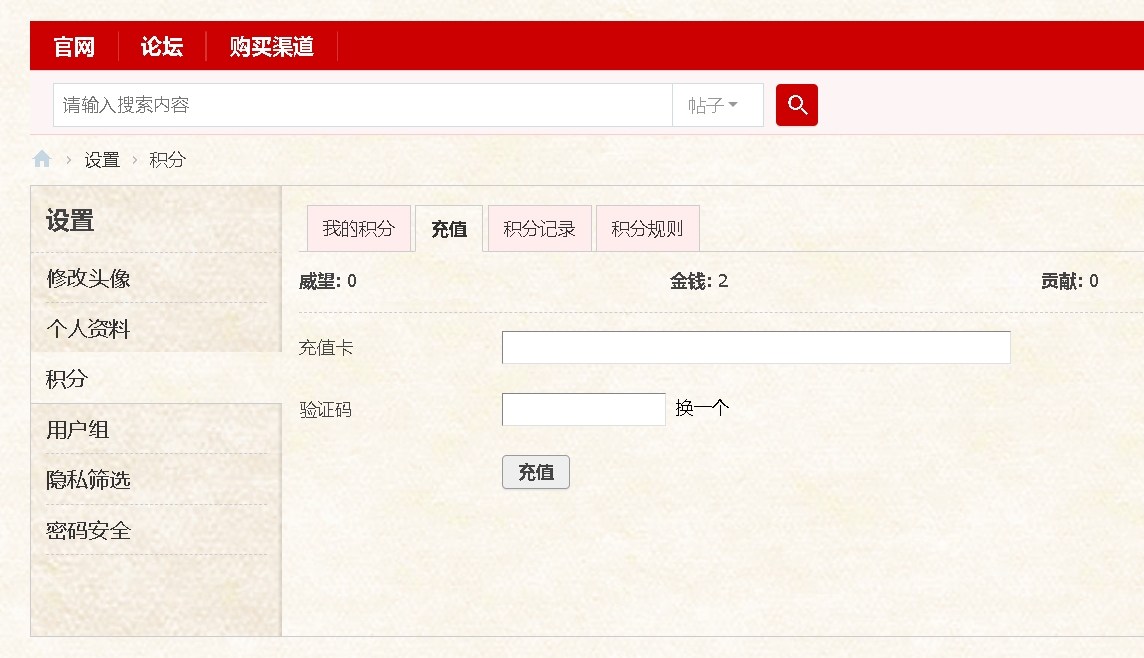Click the home icon in breadcrumb

(x=42, y=160)
